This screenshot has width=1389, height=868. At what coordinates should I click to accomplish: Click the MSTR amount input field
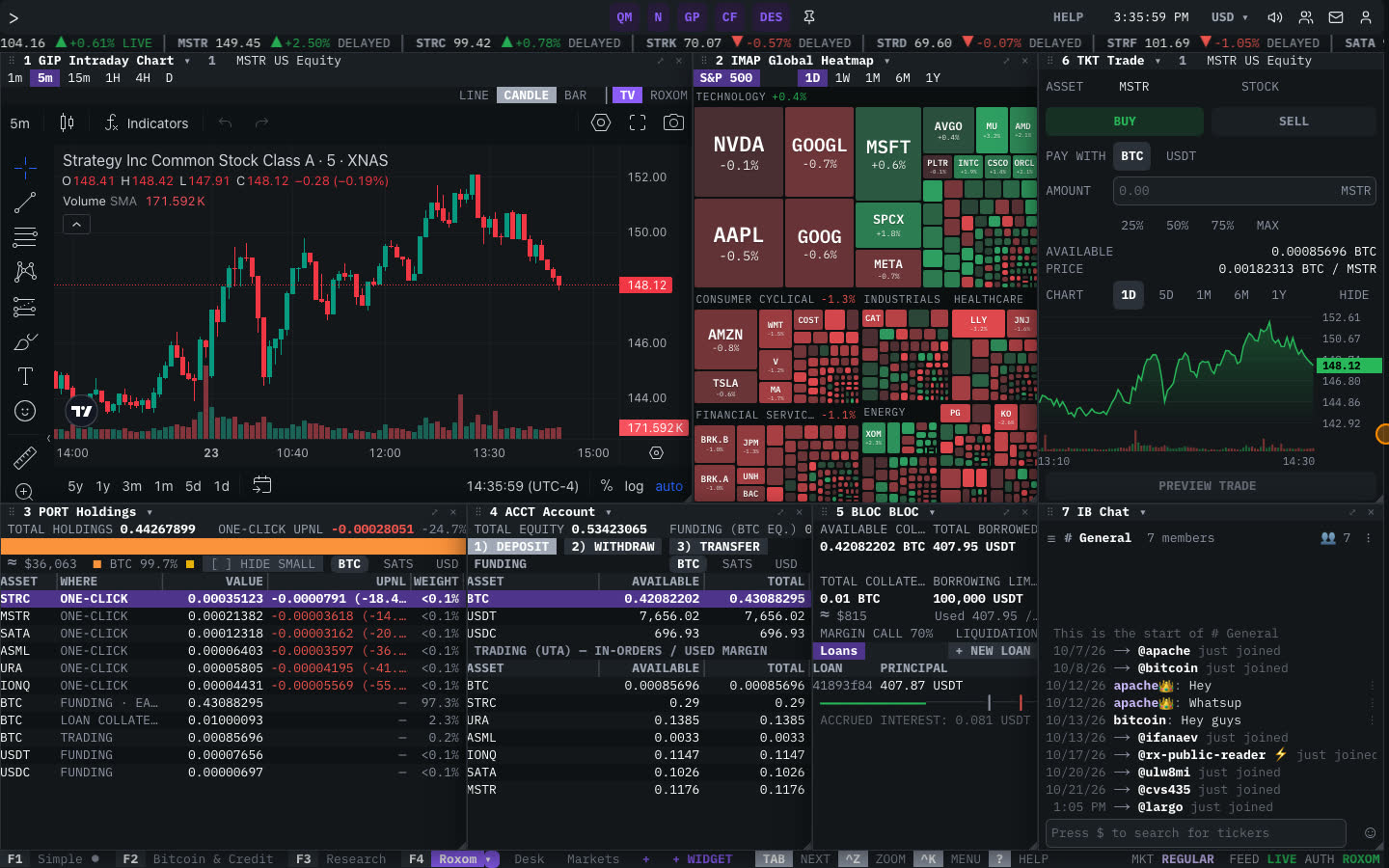1244,191
